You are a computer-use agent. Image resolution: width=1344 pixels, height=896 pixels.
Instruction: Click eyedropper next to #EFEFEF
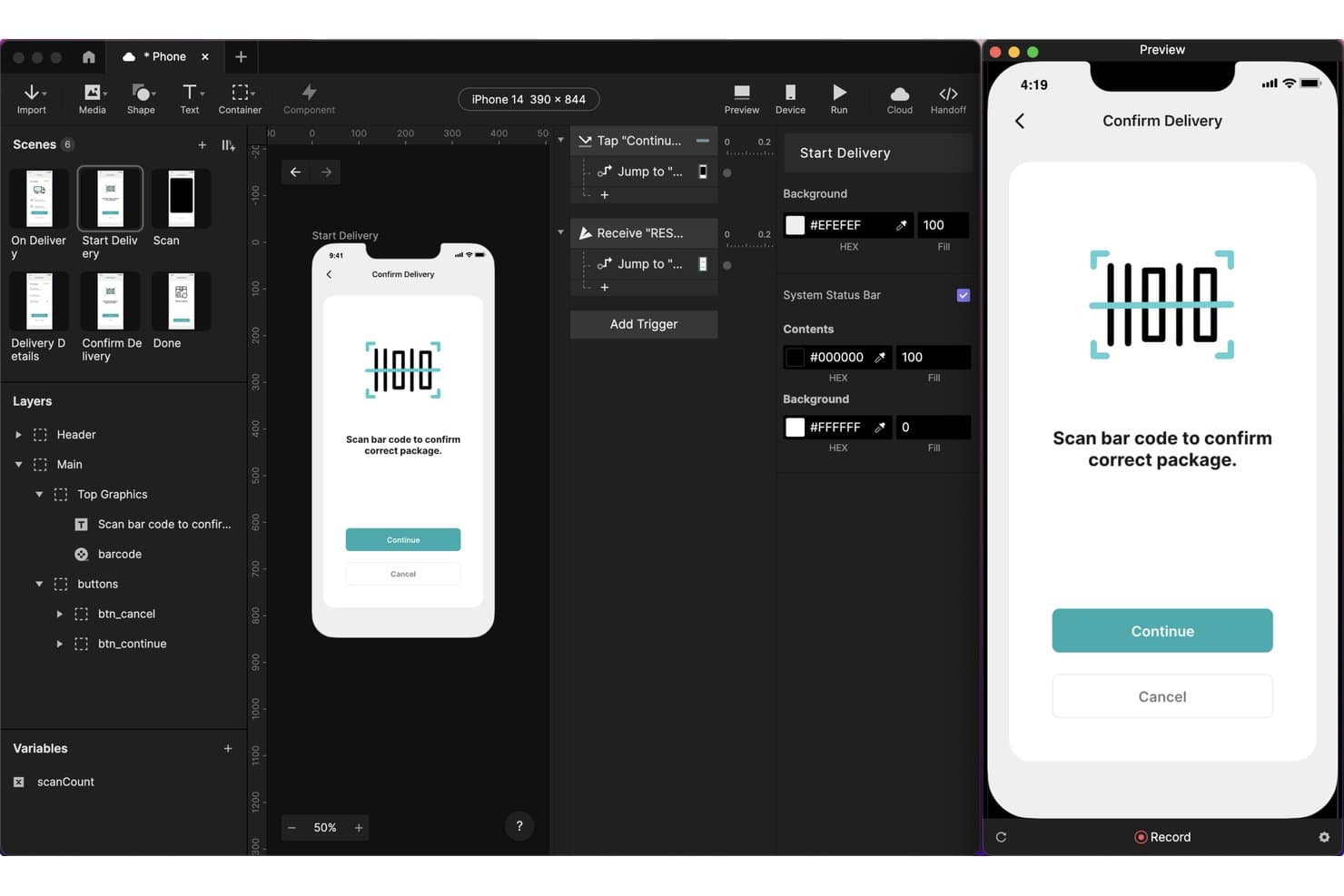click(x=901, y=225)
